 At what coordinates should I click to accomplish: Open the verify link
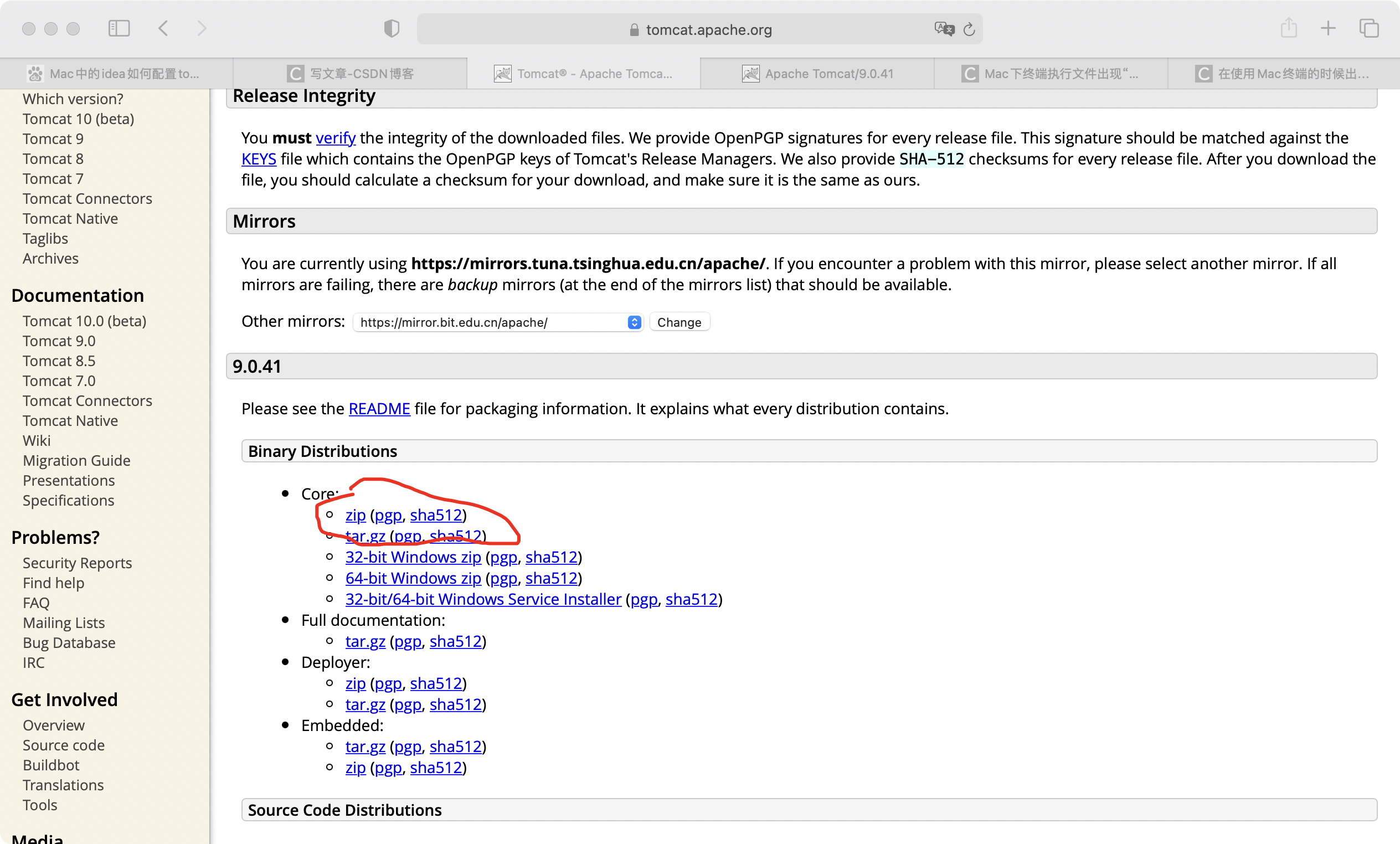click(336, 138)
